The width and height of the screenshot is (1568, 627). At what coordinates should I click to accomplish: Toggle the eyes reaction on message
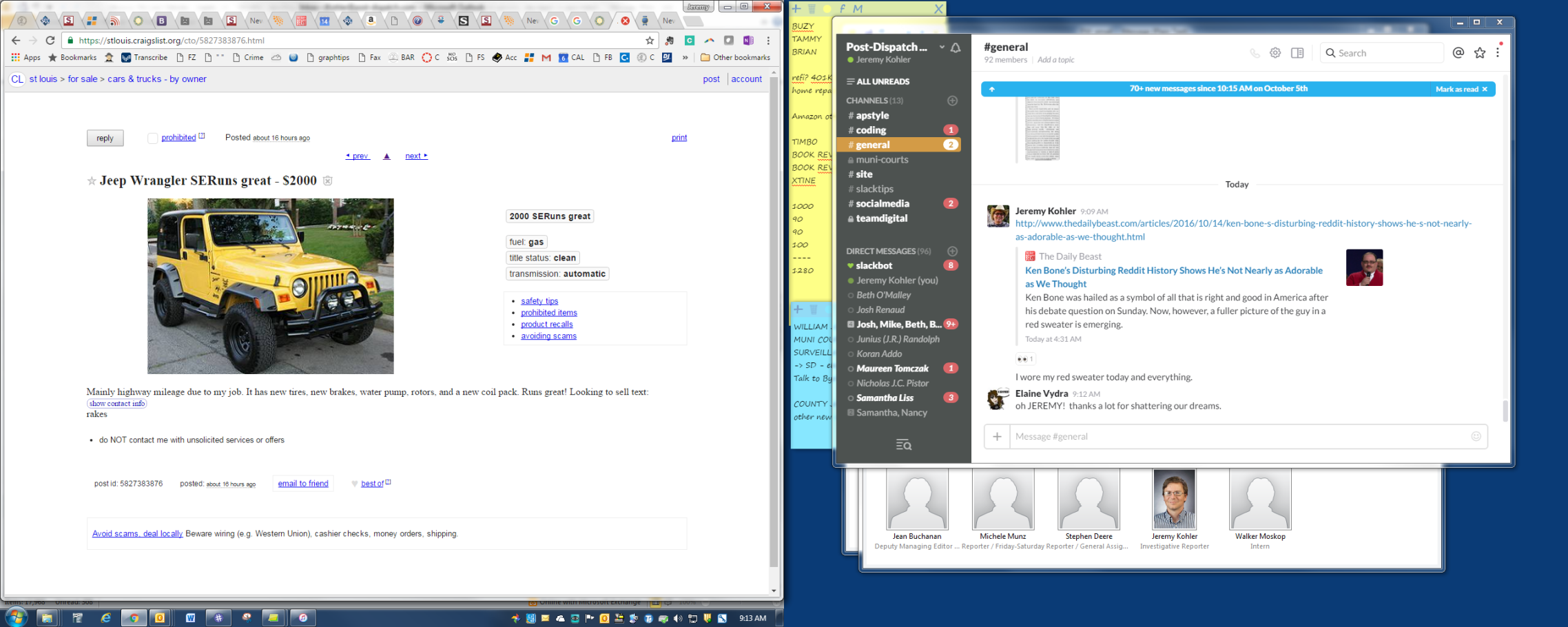coord(1024,359)
